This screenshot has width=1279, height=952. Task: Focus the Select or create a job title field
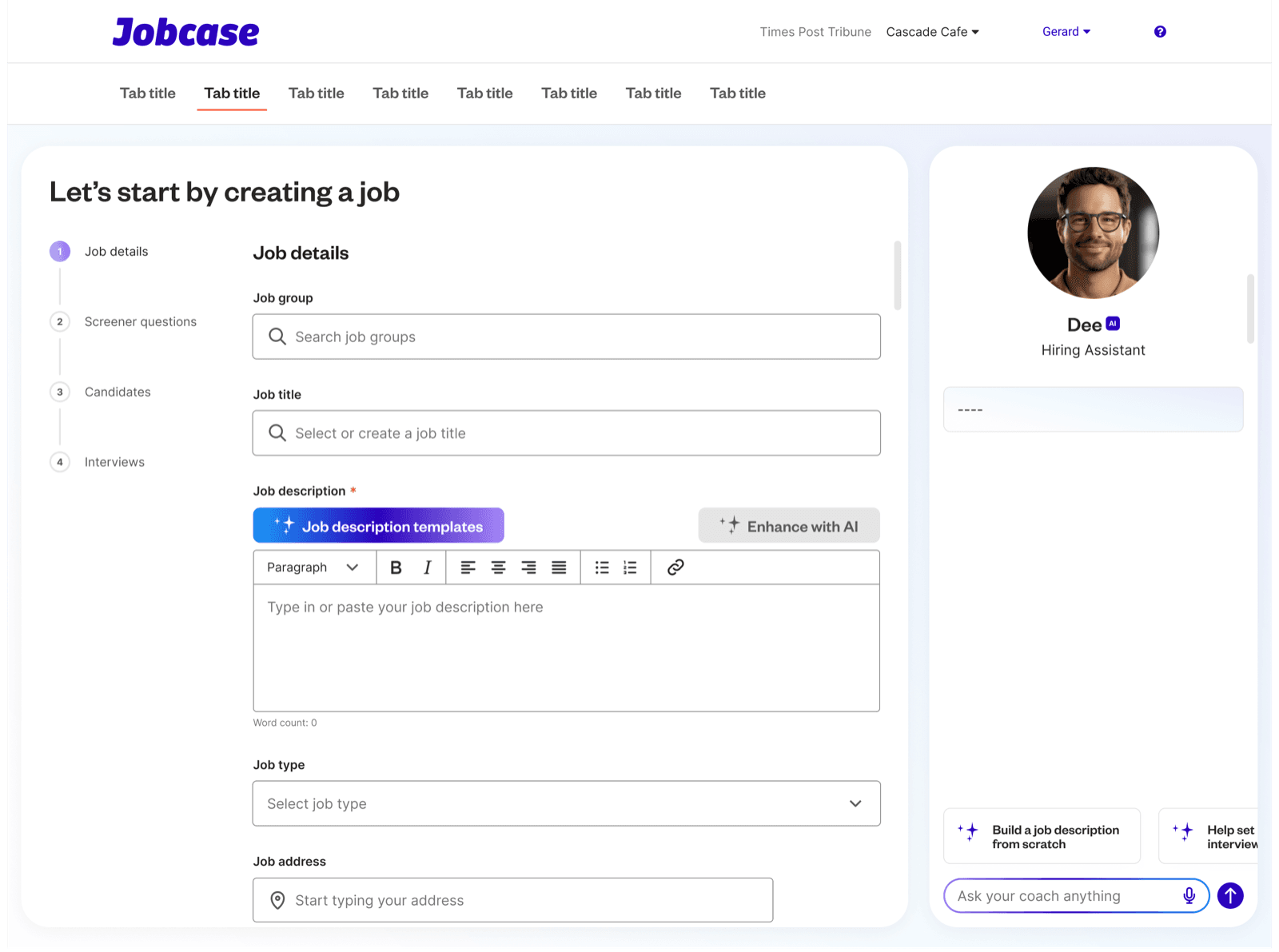[567, 433]
